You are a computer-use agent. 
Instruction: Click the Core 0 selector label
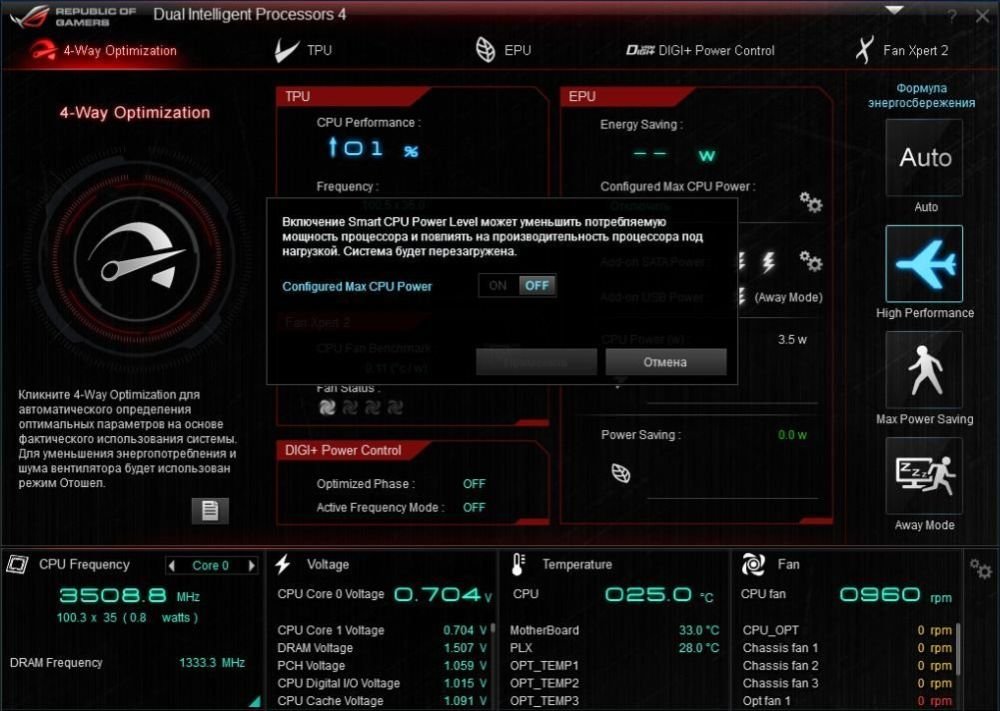coord(210,565)
